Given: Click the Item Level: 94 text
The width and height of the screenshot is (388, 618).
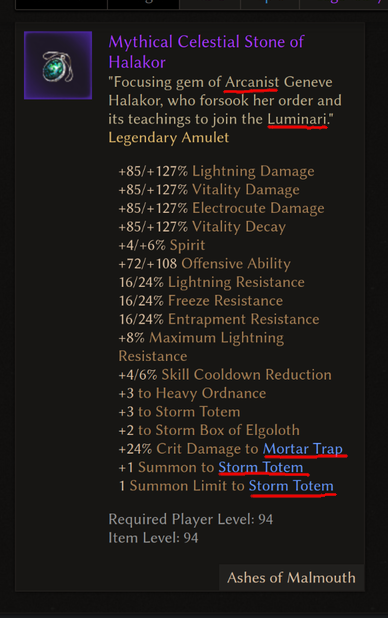Looking at the screenshot, I should pos(153,538).
